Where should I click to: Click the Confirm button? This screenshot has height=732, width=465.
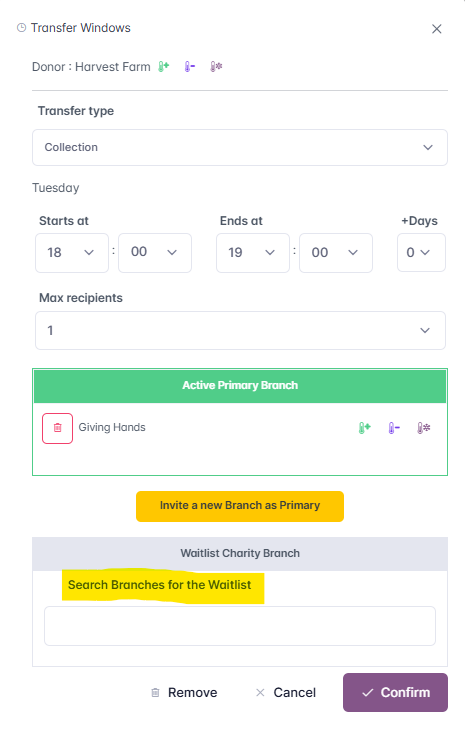pos(395,692)
